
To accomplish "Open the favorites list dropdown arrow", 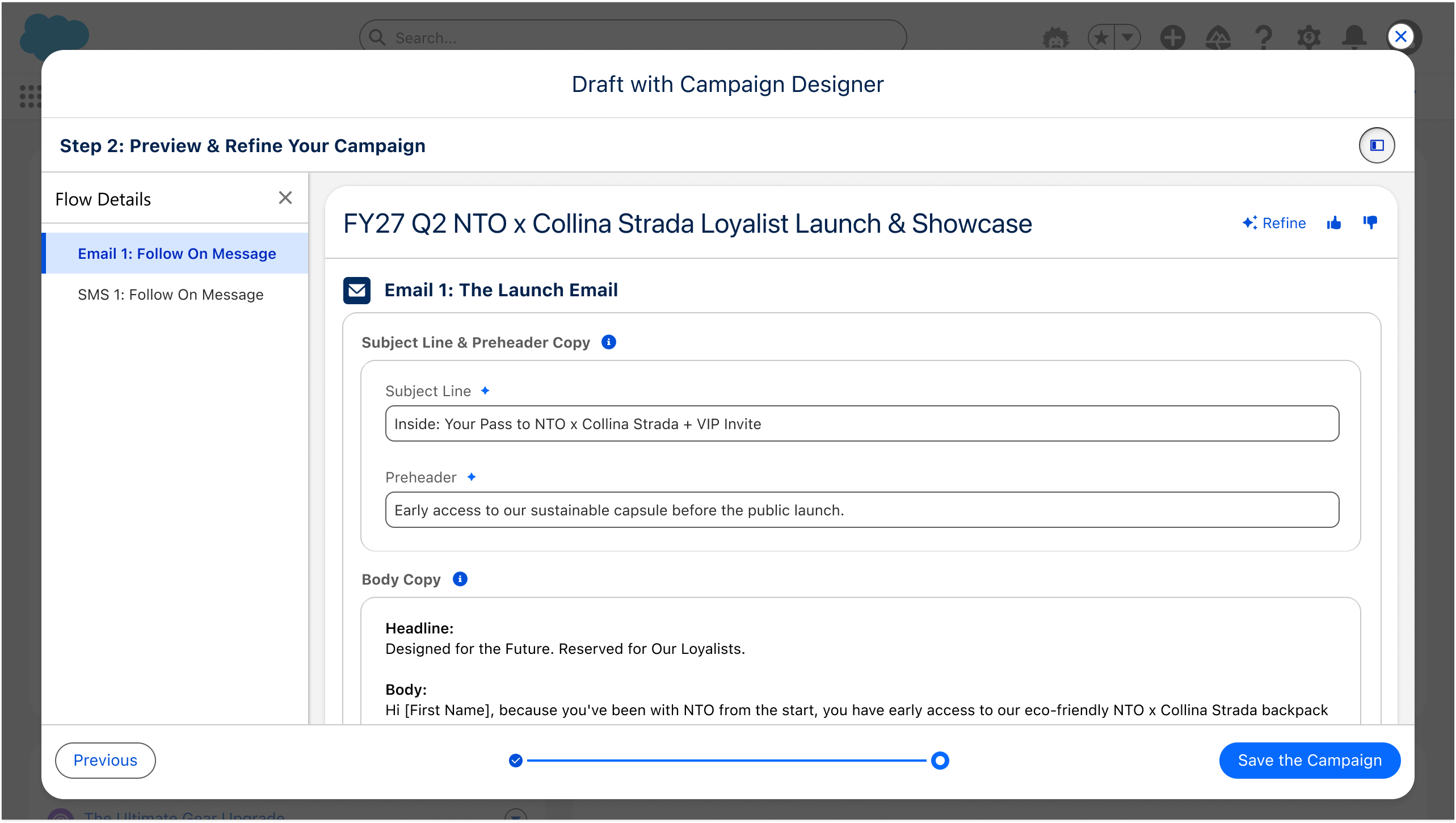I will [1127, 37].
